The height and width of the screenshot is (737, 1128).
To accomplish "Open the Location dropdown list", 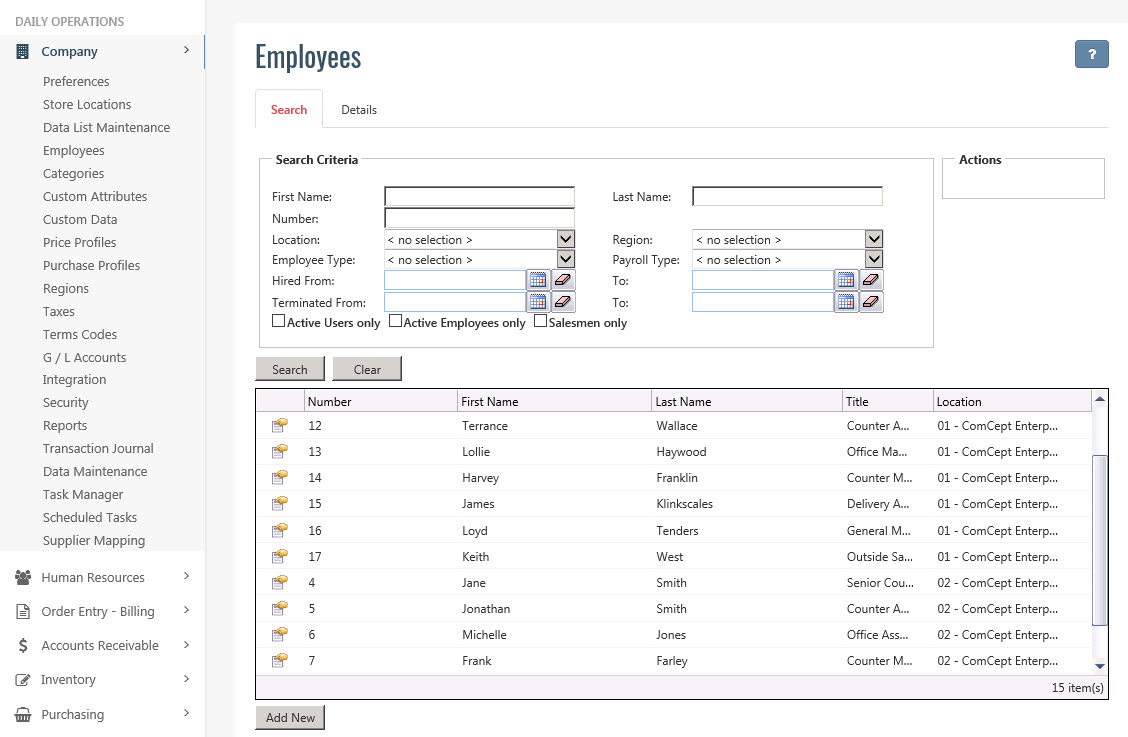I will [565, 240].
